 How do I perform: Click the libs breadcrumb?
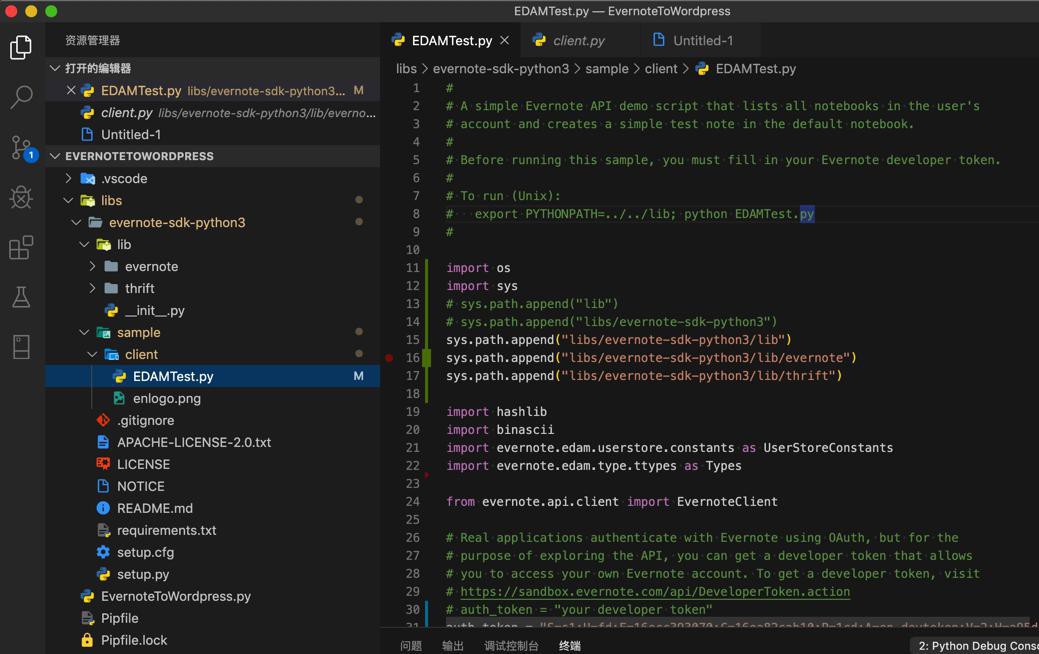click(x=406, y=69)
